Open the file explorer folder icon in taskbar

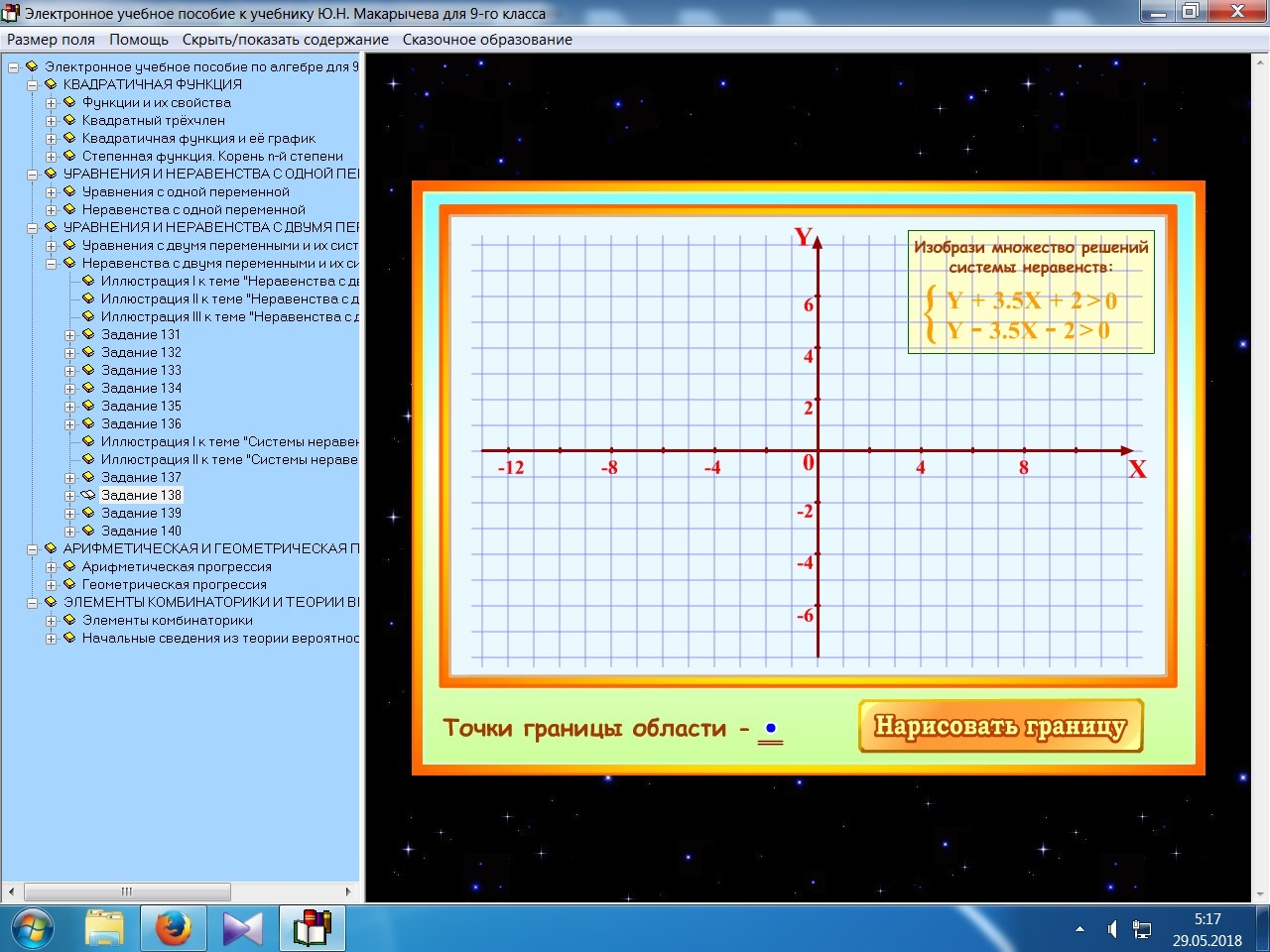point(104,929)
